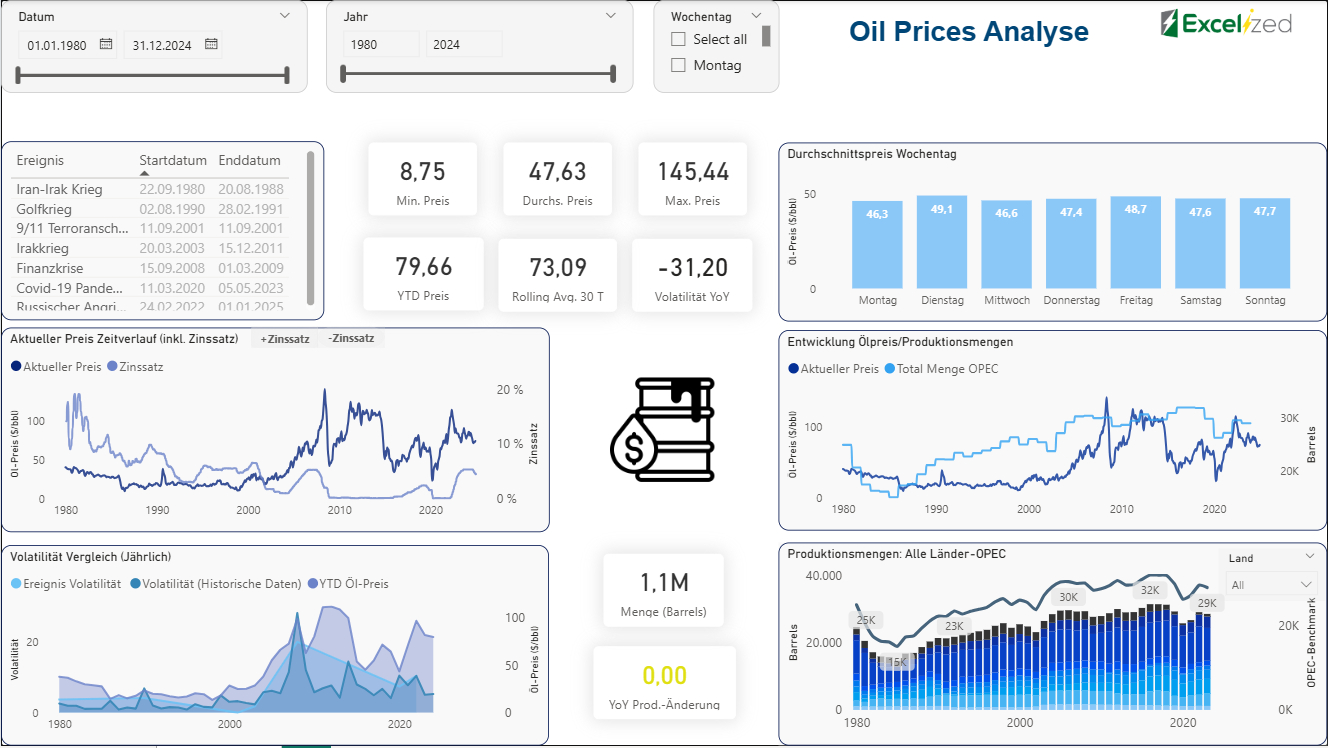Image resolution: width=1328 pixels, height=748 pixels.
Task: Click the Dienstag bar 49,1
Action: [x=942, y=242]
